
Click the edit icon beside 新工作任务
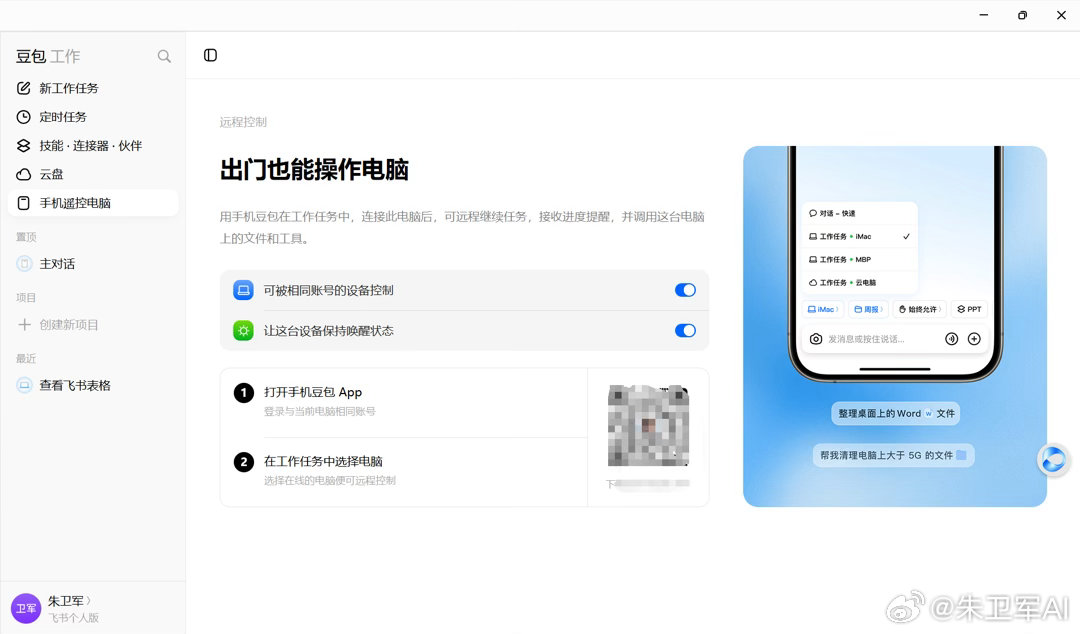[x=23, y=88]
